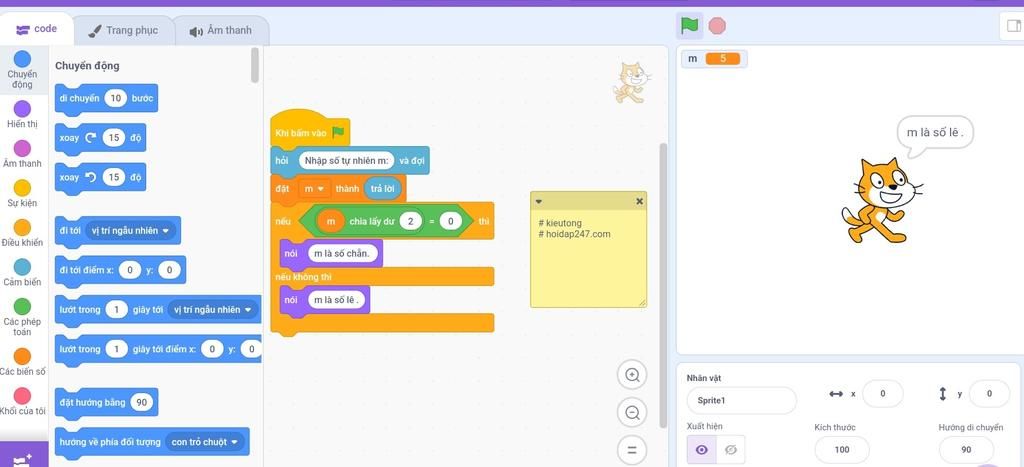Click the nếu không thì label
This screenshot has width=1024, height=467.
click(x=304, y=277)
